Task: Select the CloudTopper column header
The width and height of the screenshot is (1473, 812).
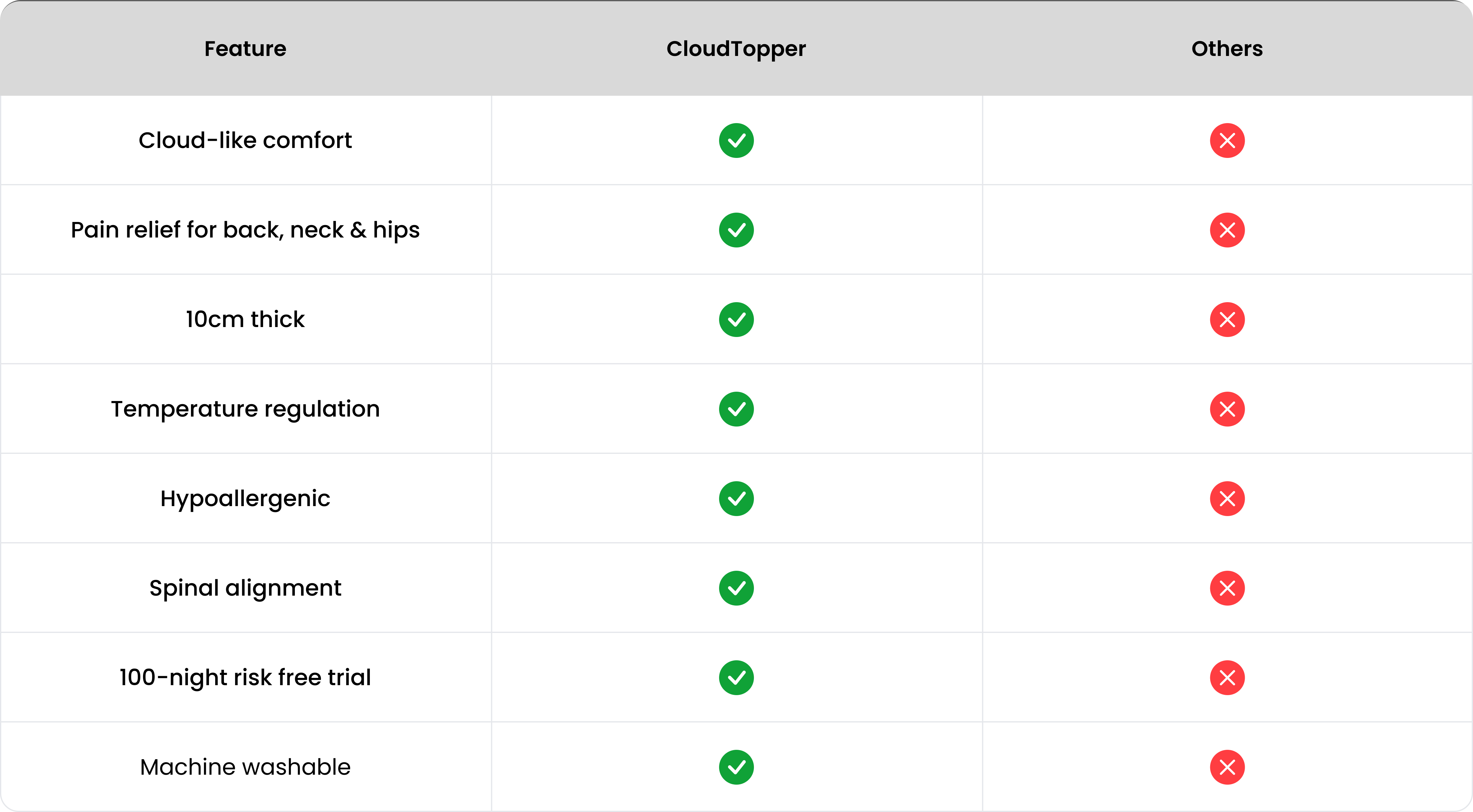Action: coord(736,49)
